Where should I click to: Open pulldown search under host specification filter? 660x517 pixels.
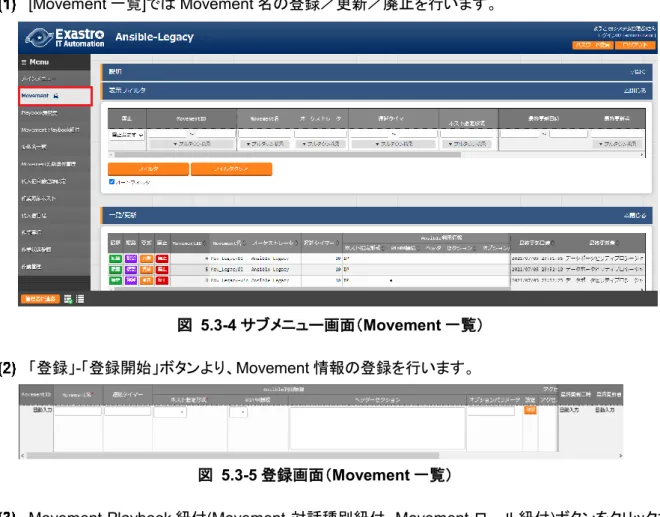(x=468, y=144)
